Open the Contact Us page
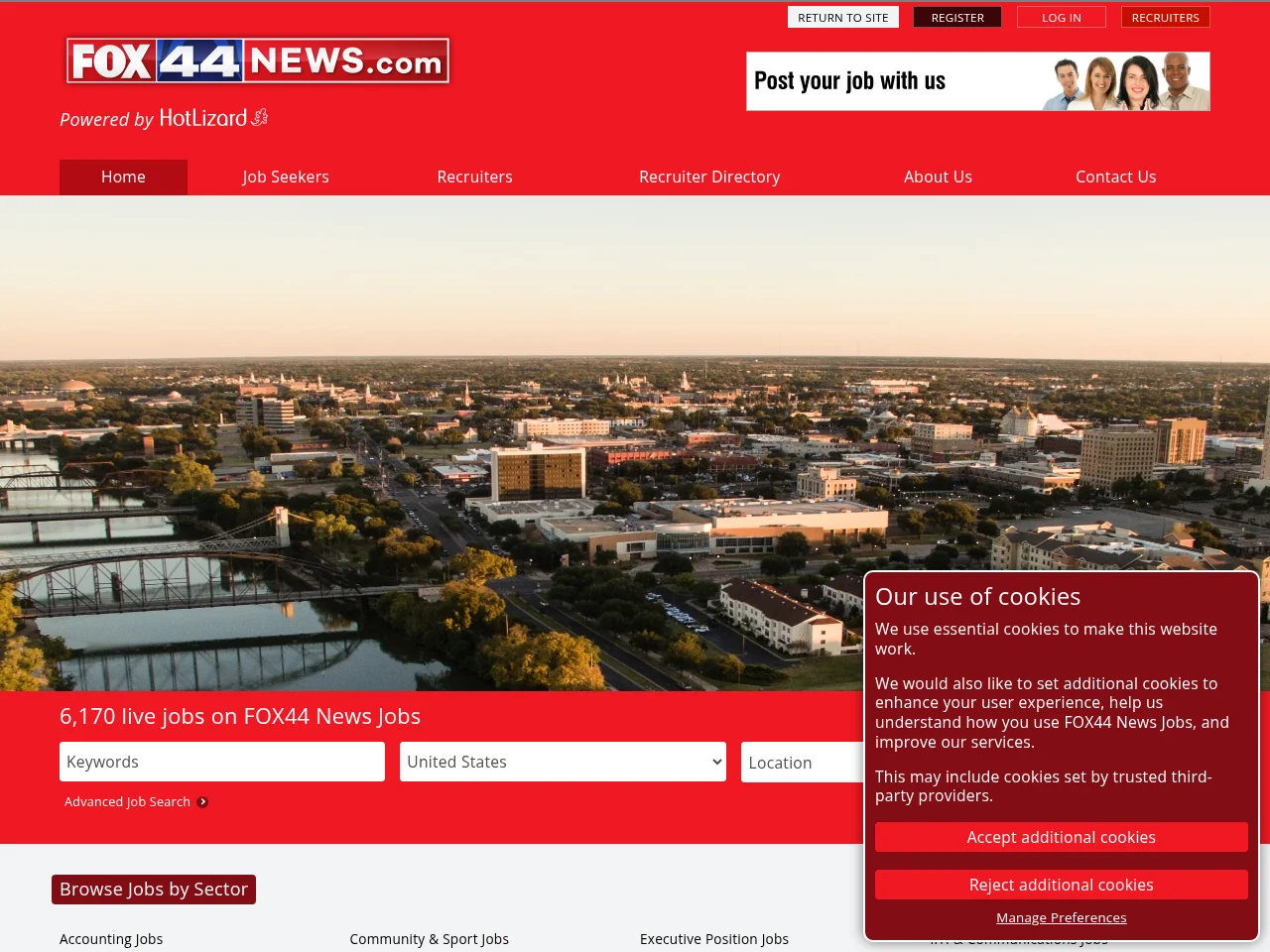This screenshot has width=1270, height=952. tap(1116, 177)
